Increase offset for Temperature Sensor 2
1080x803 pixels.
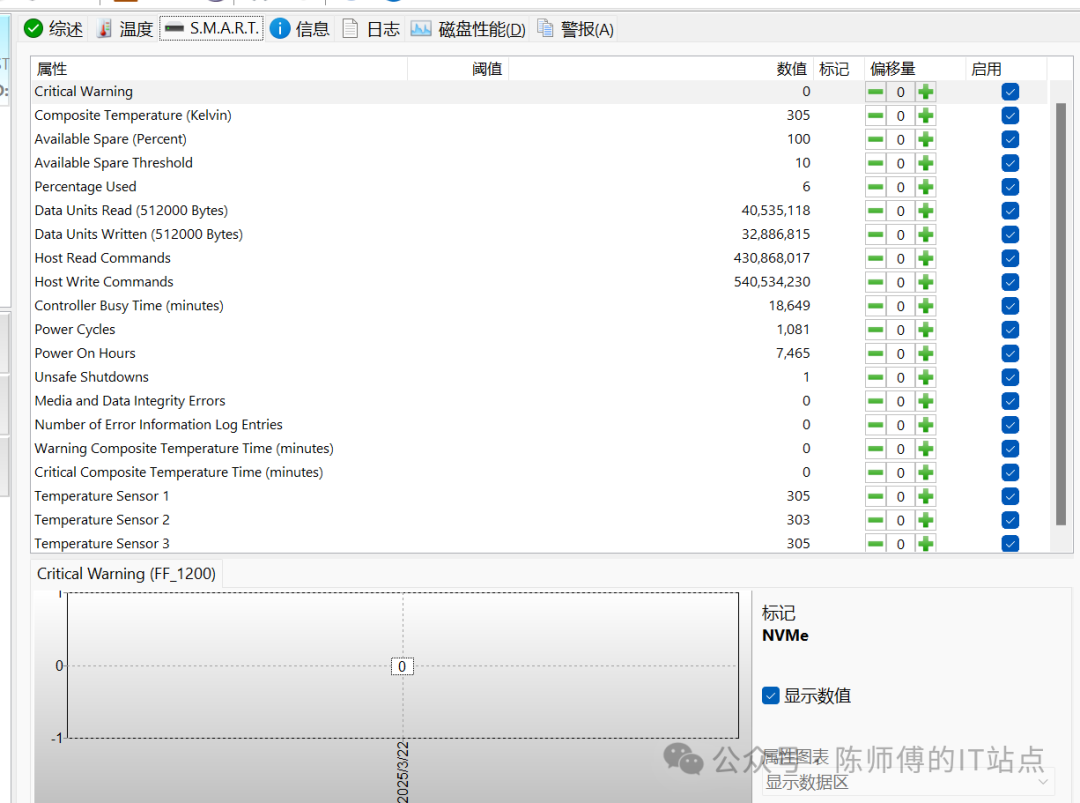coord(926,520)
